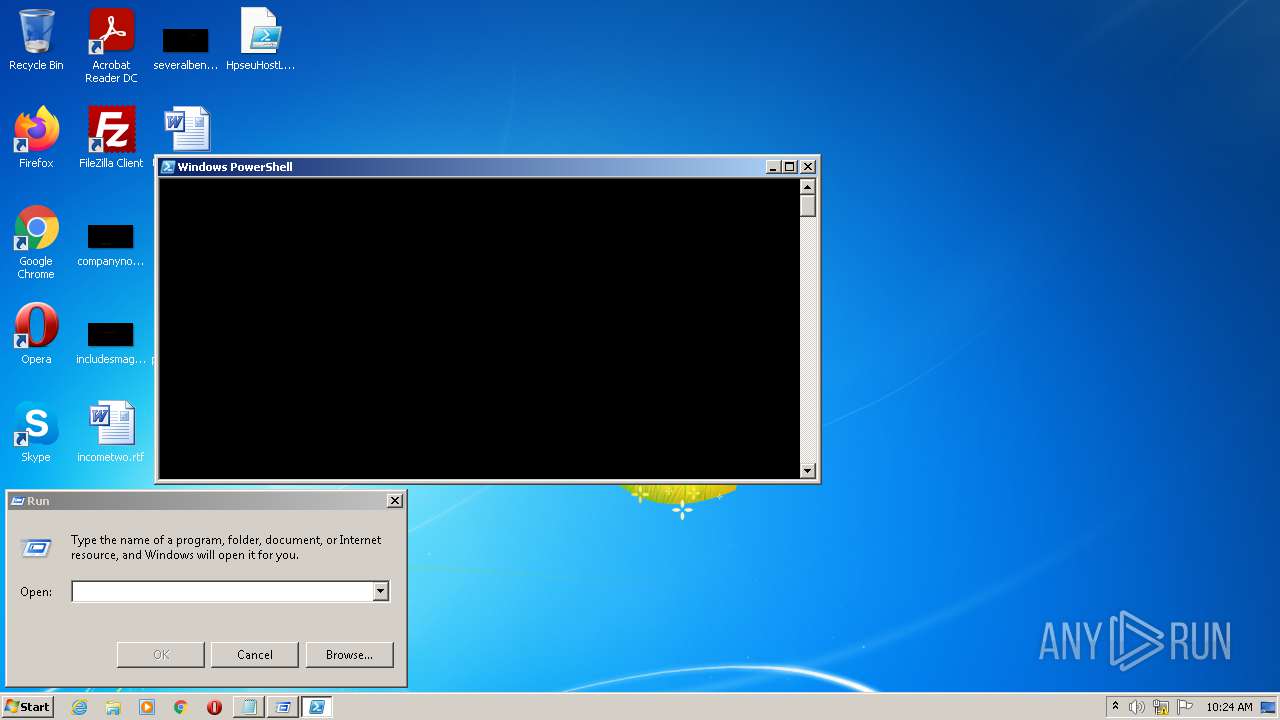Click the 10:24 AM system clock

[x=1229, y=707]
